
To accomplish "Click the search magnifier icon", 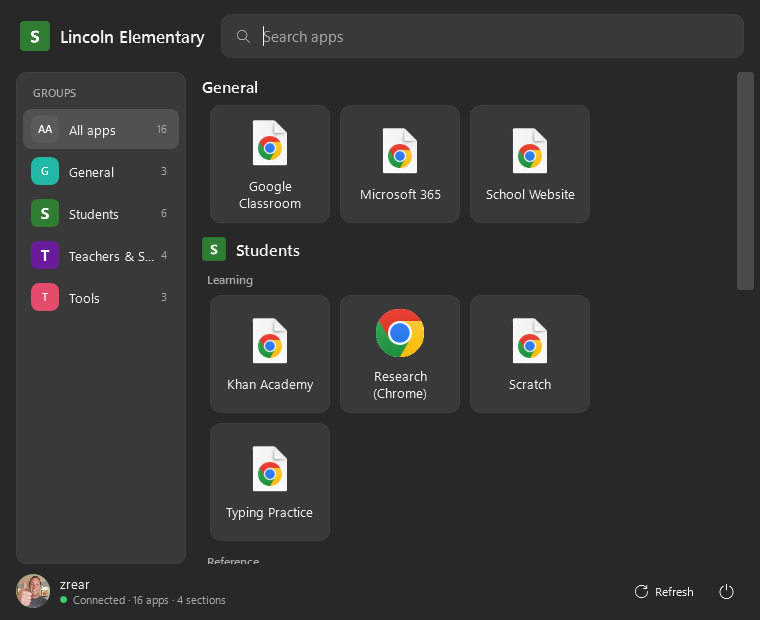I will click(243, 36).
